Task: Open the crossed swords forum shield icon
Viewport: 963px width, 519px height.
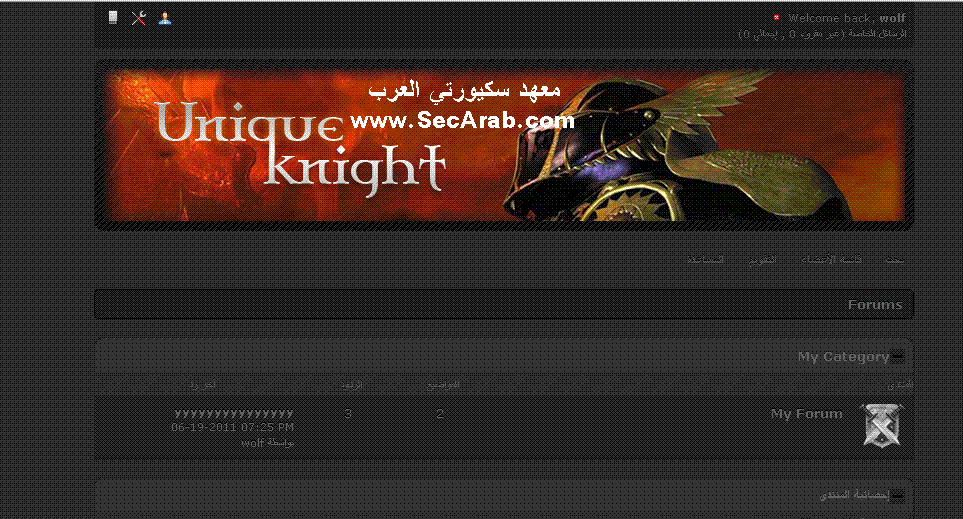Action: (x=882, y=425)
